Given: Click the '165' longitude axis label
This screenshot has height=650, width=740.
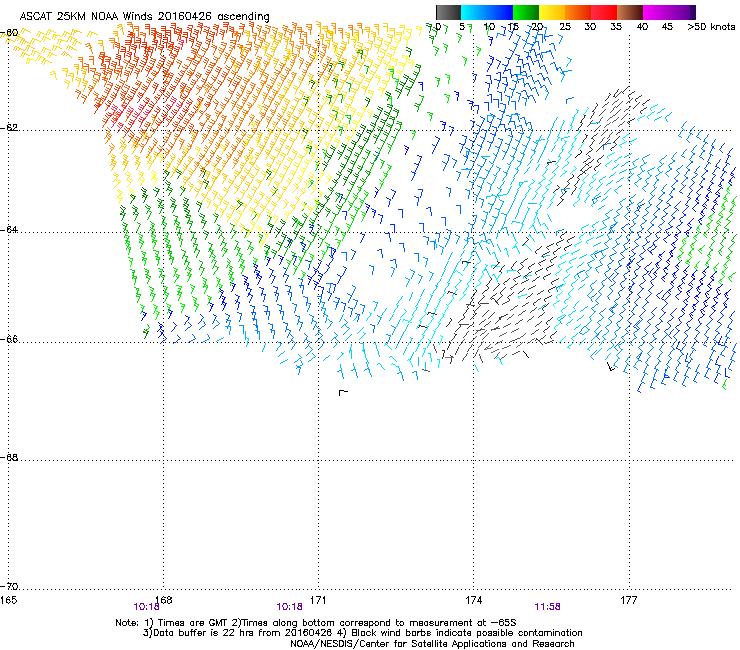Looking at the screenshot, I should pos(9,600).
